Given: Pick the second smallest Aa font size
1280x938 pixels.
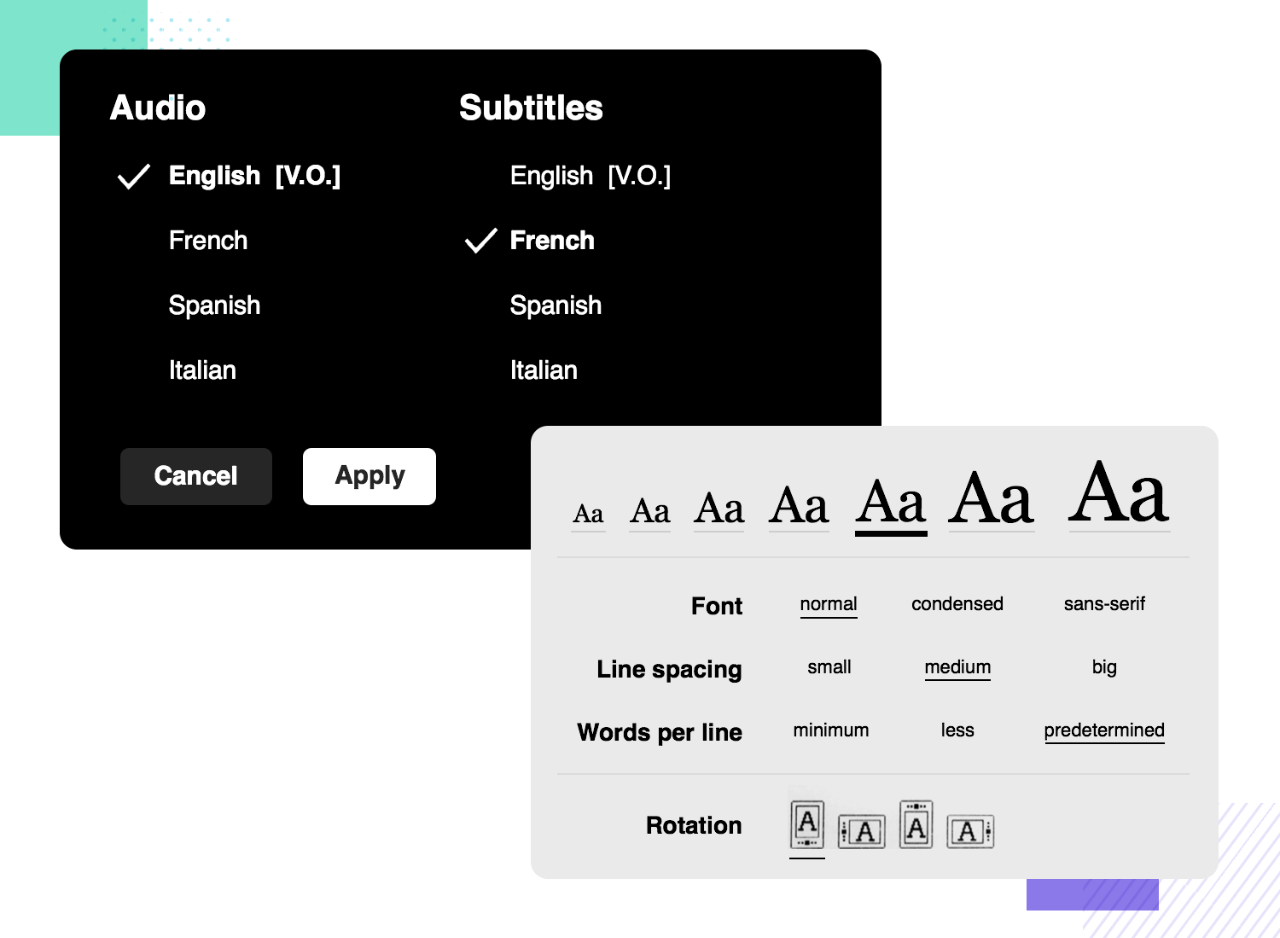Looking at the screenshot, I should tap(650, 511).
